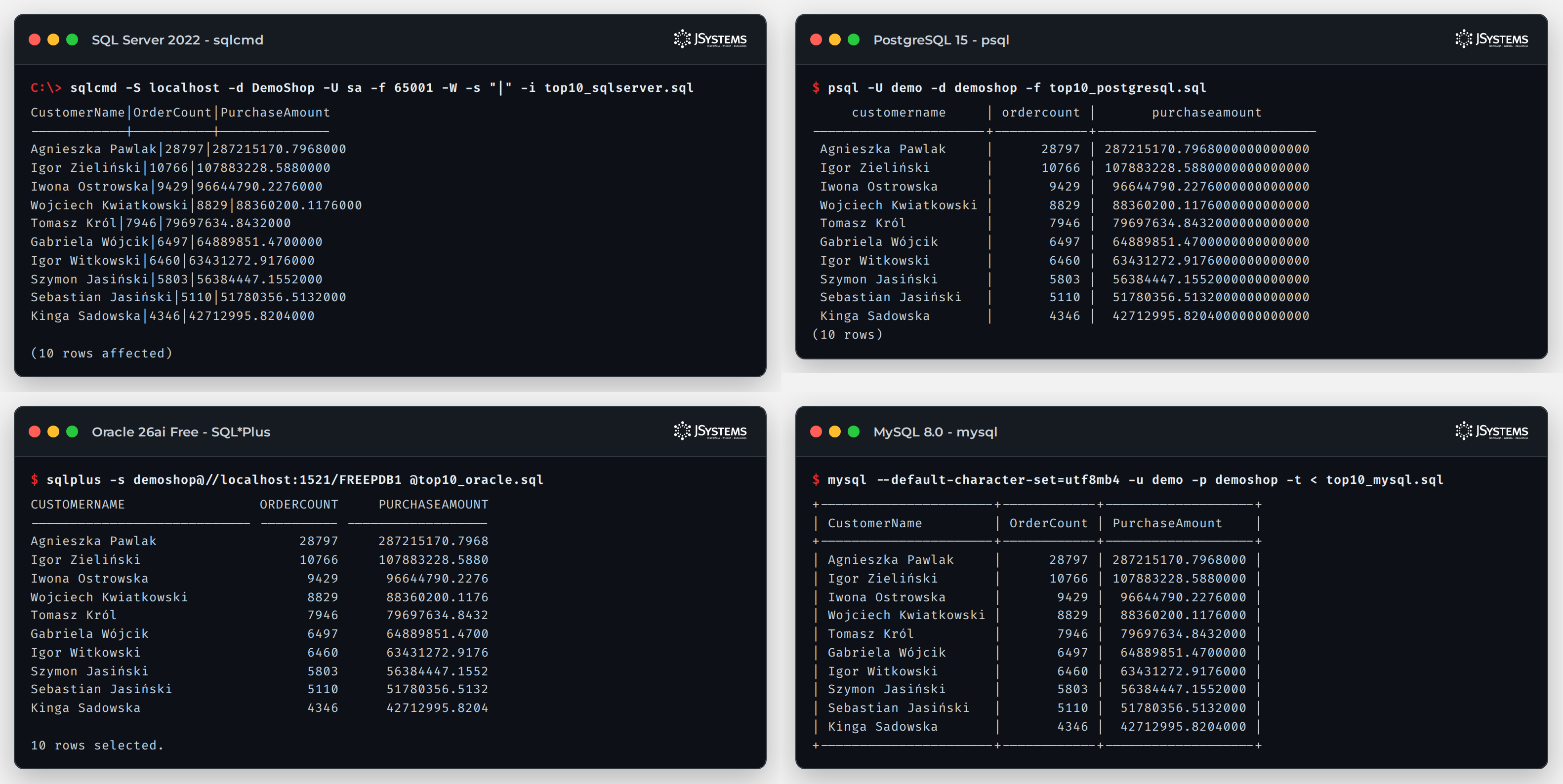
Task: Click PURCHASEAMOUNT column header in Oracle output
Action: 433,505
